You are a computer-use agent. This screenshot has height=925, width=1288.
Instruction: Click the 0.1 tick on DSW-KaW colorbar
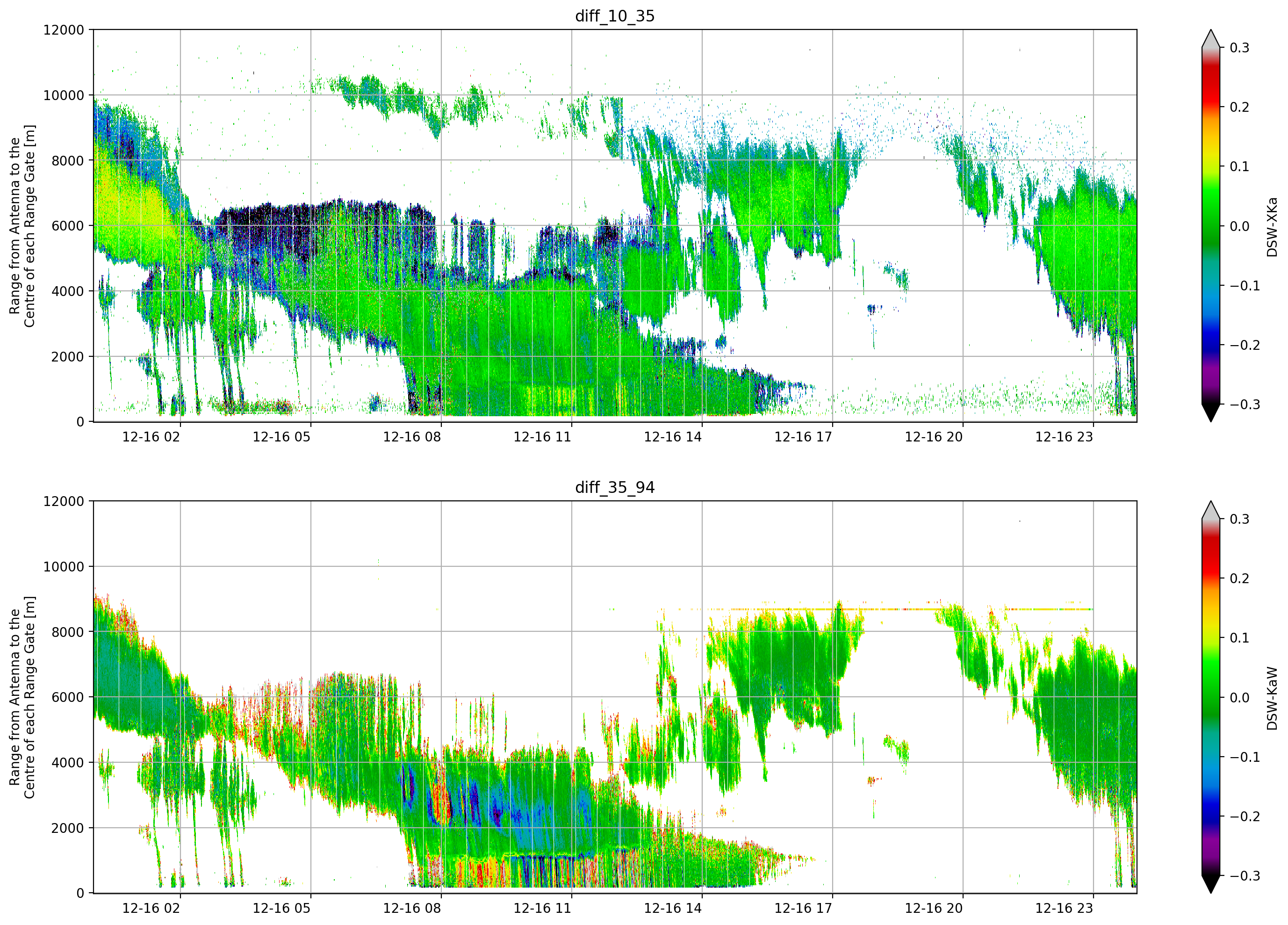click(x=1240, y=638)
